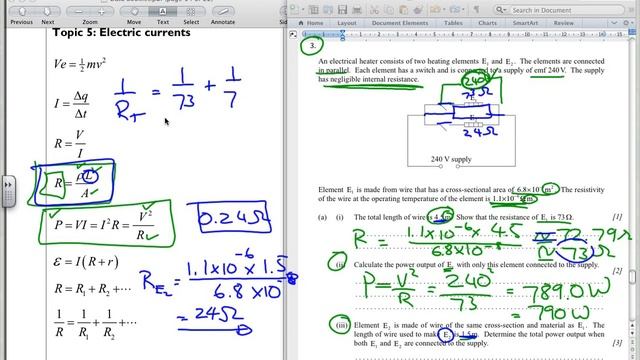Cut selection with scissors icon in Word
The image size is (640, 360).
click(x=374, y=10)
